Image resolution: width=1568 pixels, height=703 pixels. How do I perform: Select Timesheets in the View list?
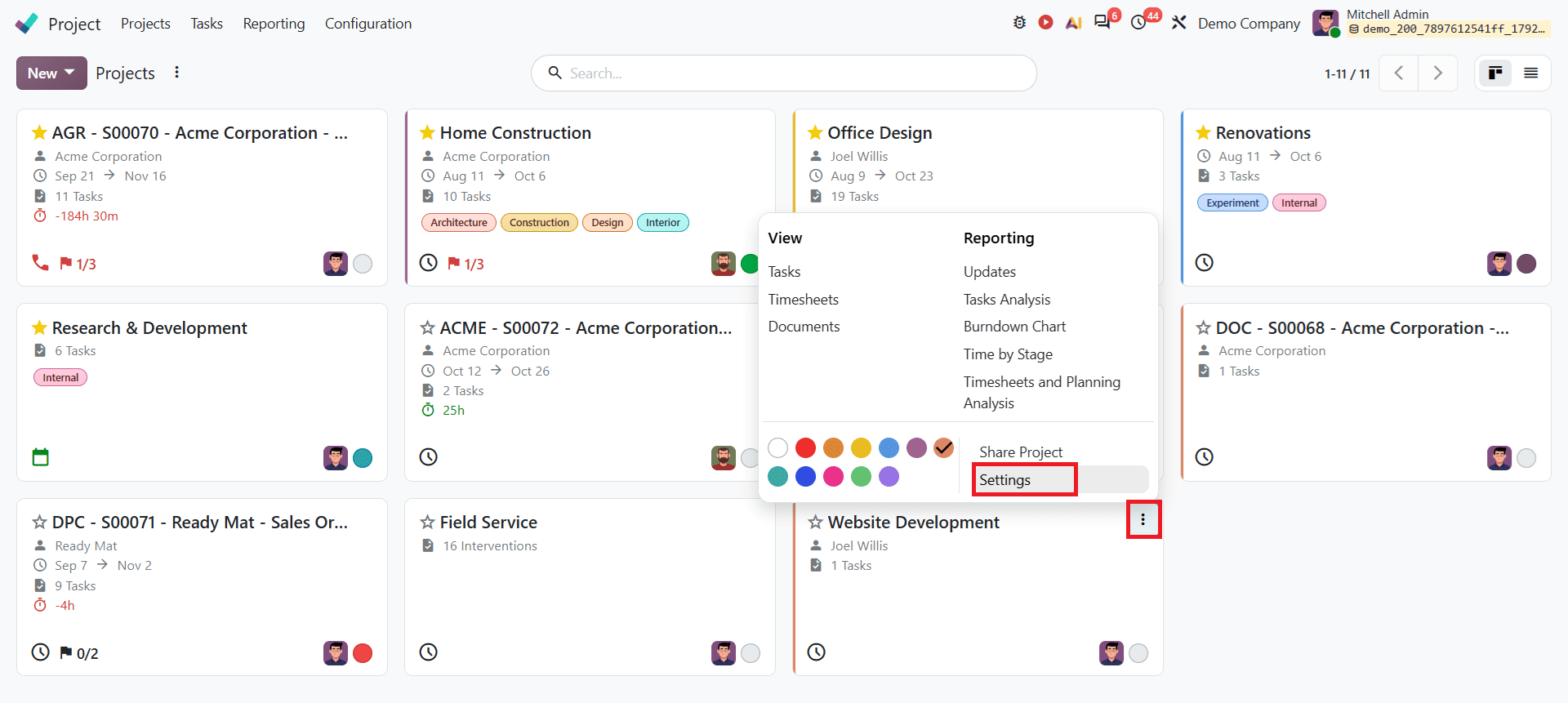click(804, 300)
